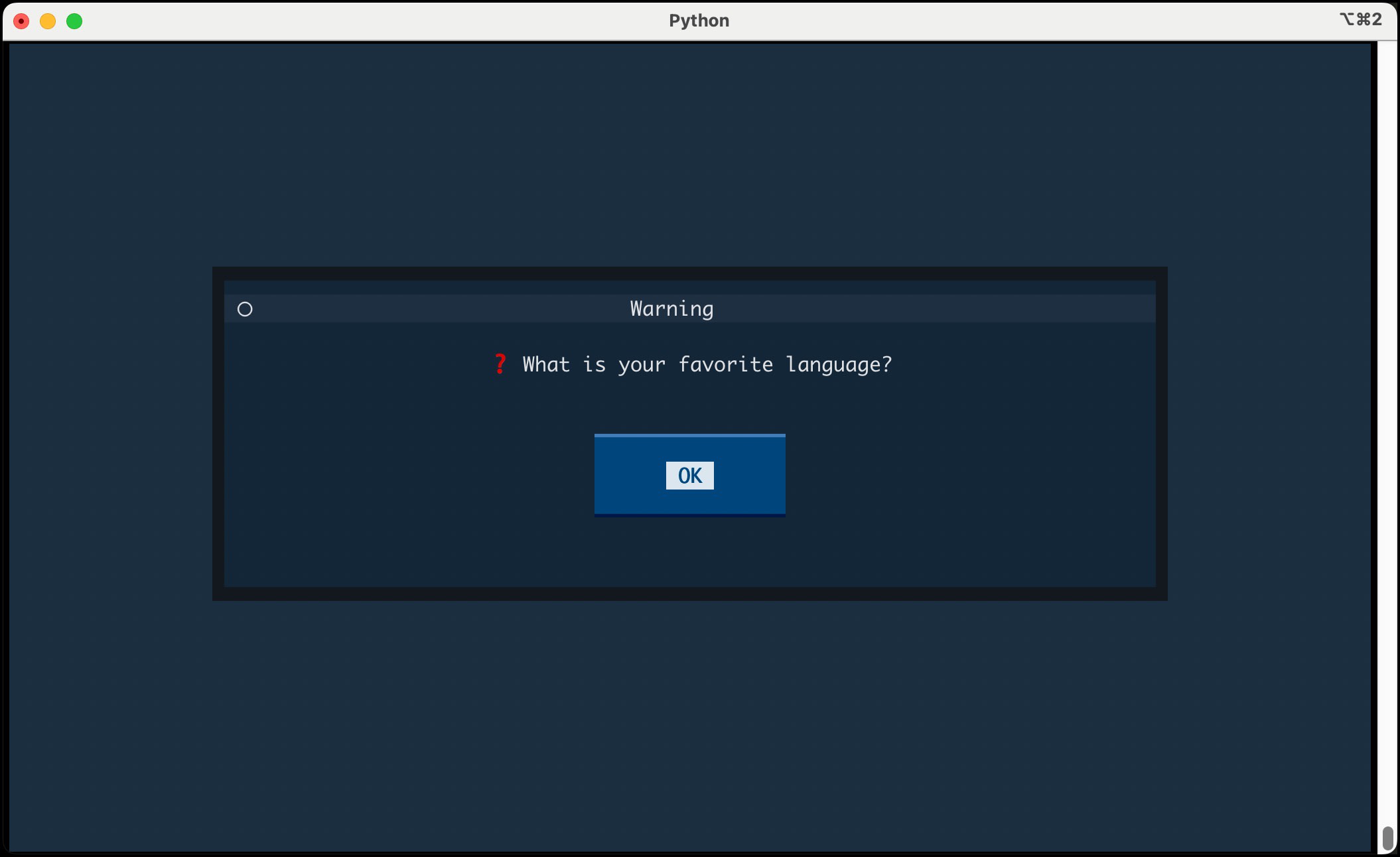
Task: Click the Python window title
Action: pos(699,21)
